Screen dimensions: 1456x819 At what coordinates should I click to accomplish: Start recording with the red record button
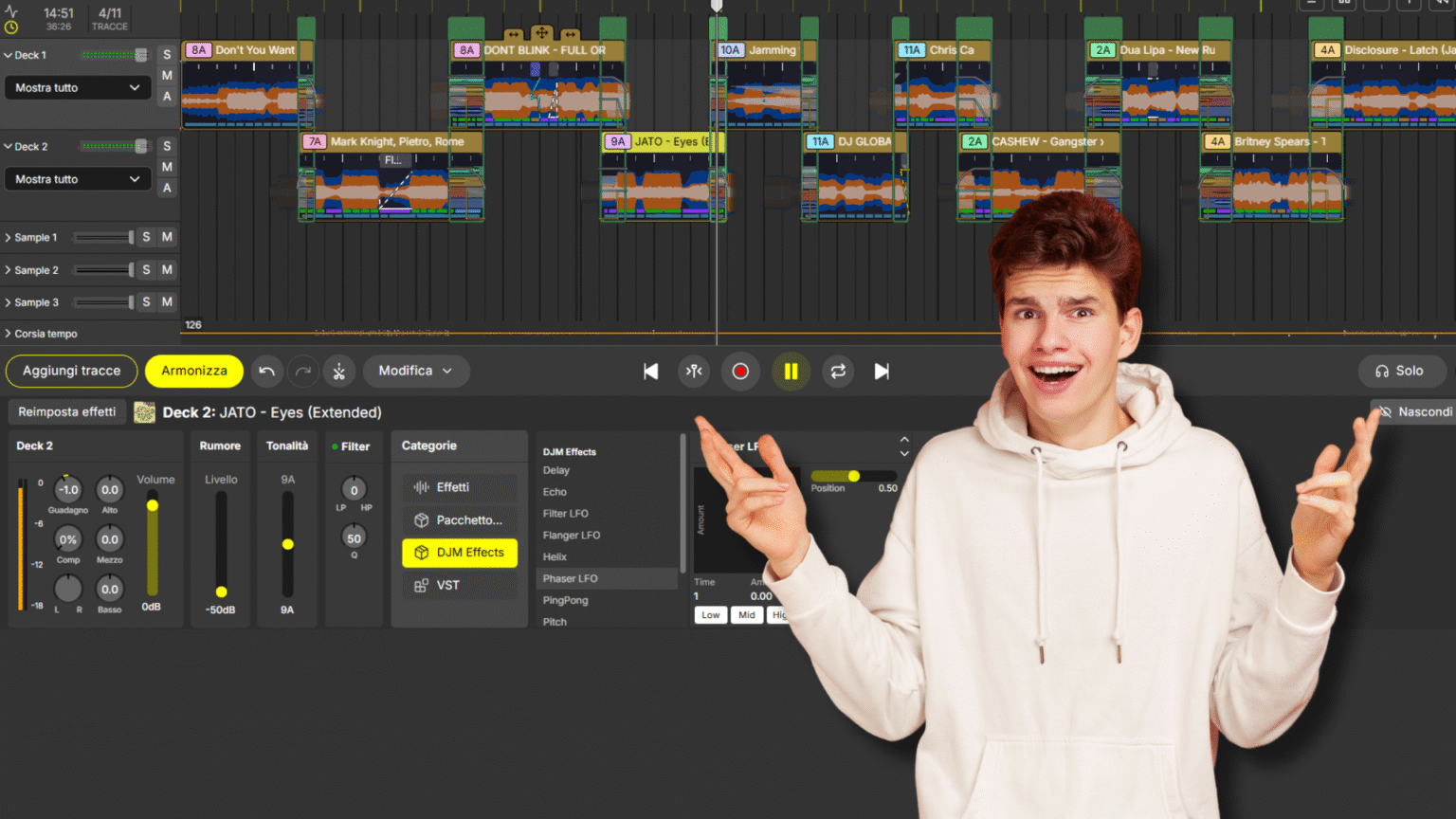pyautogui.click(x=740, y=372)
